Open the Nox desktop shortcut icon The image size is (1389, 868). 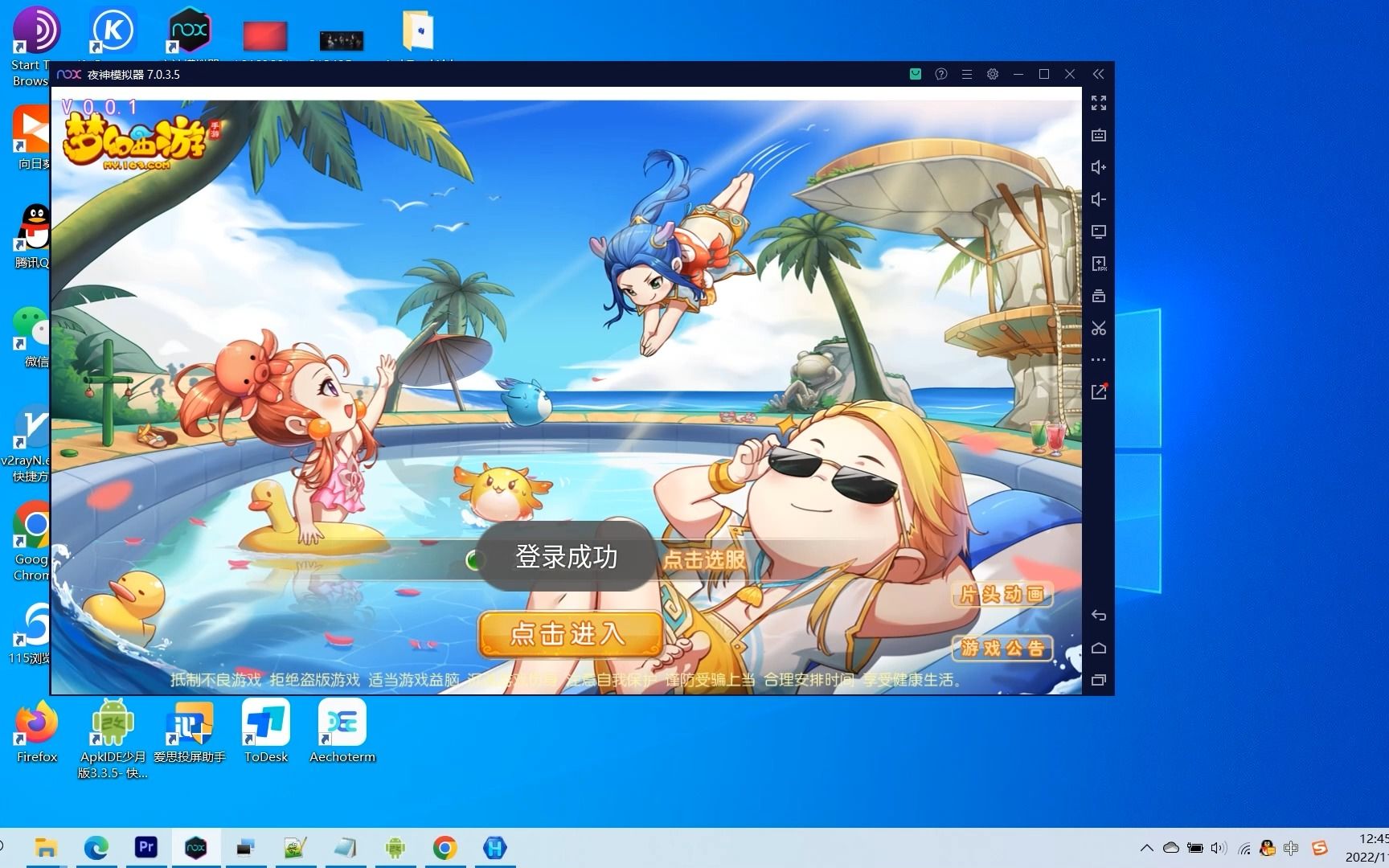[190, 31]
